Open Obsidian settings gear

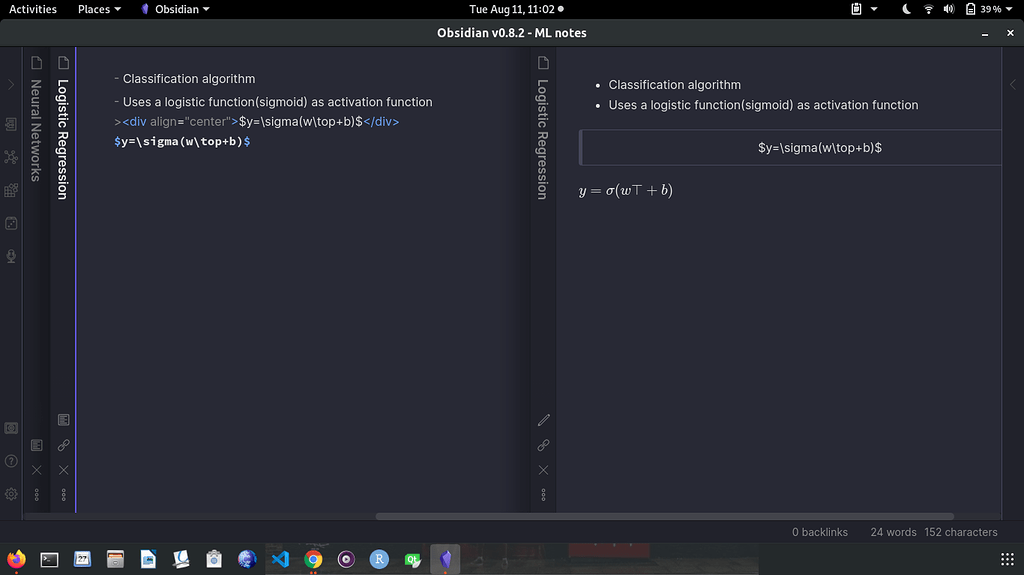coord(11,495)
